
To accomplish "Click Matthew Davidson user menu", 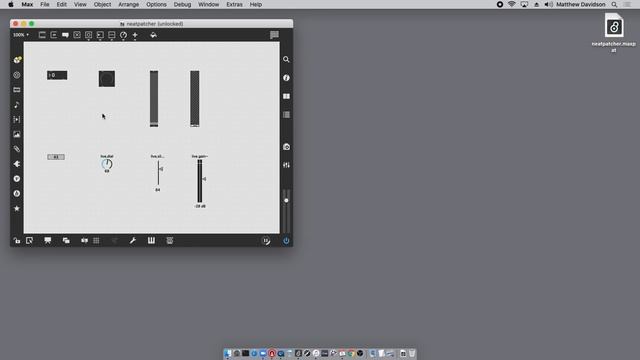I will tap(580, 4).
